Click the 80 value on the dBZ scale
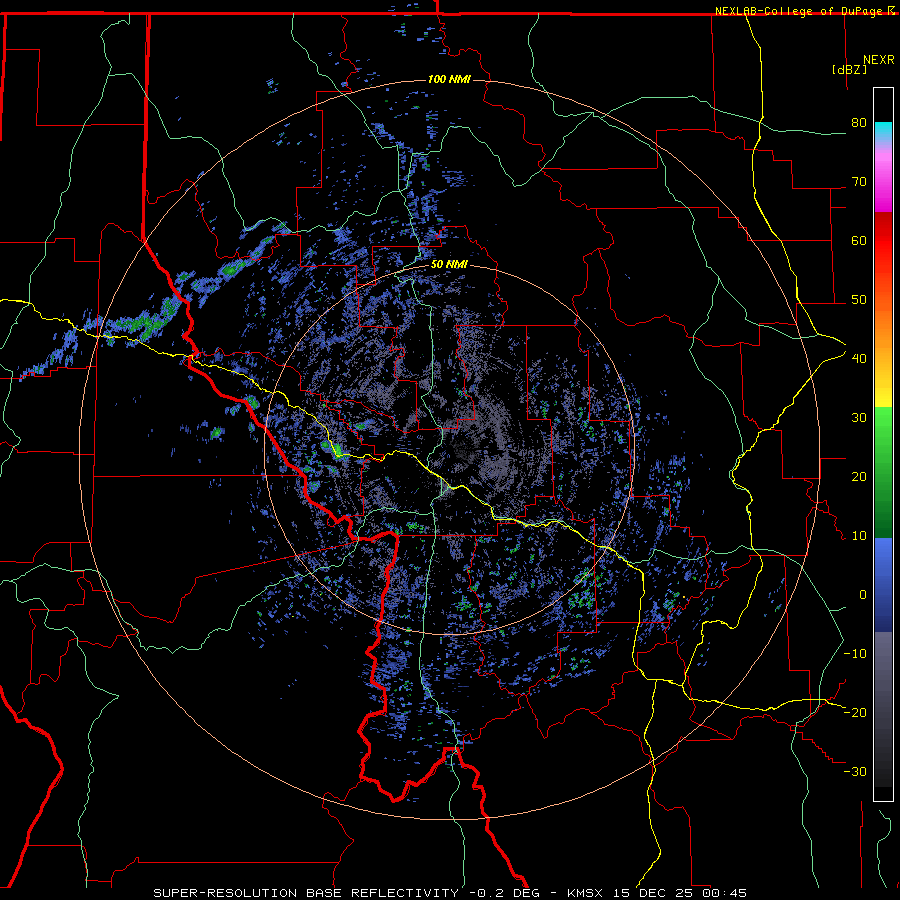This screenshot has height=900, width=900. (x=859, y=123)
